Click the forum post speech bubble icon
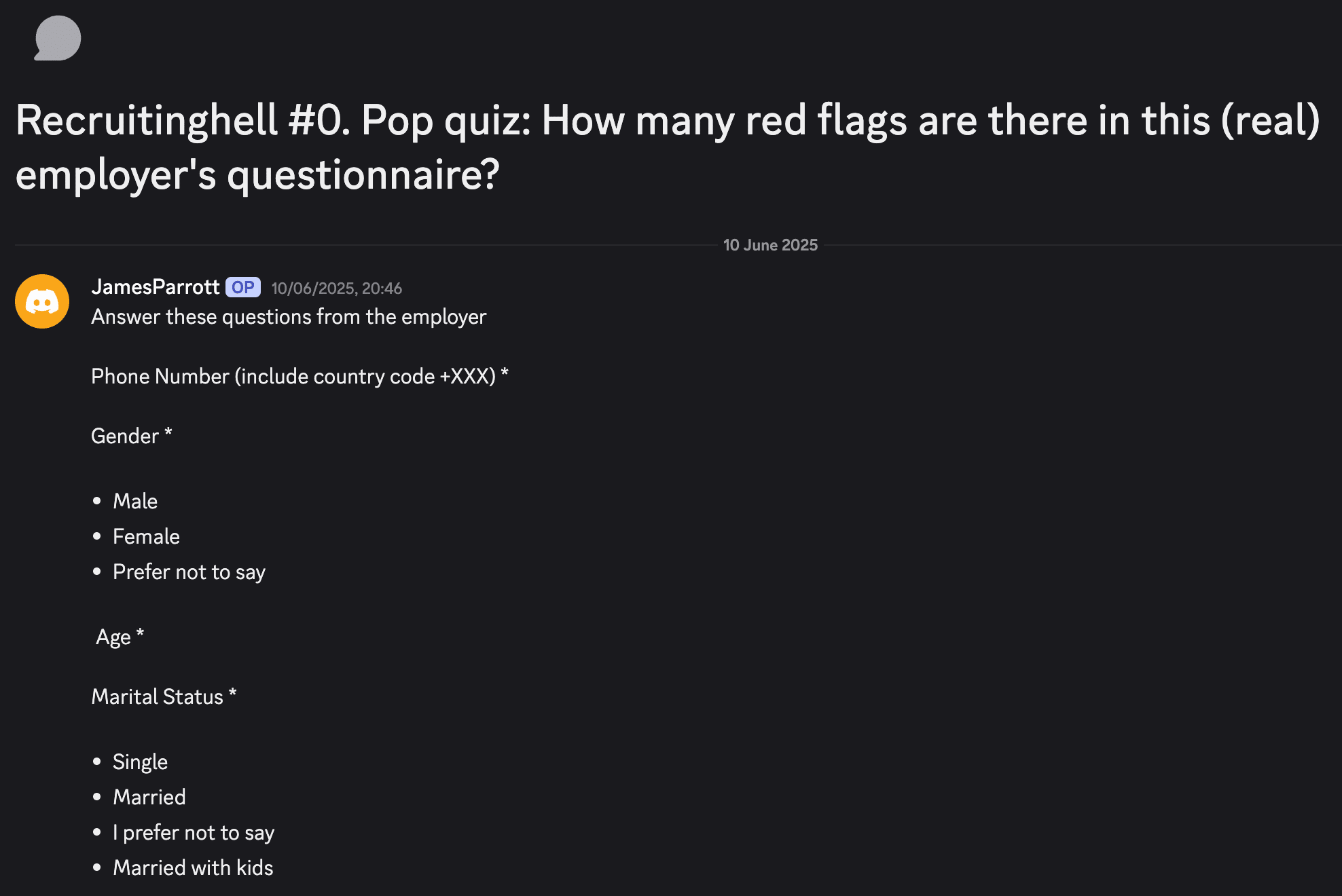 [57, 38]
